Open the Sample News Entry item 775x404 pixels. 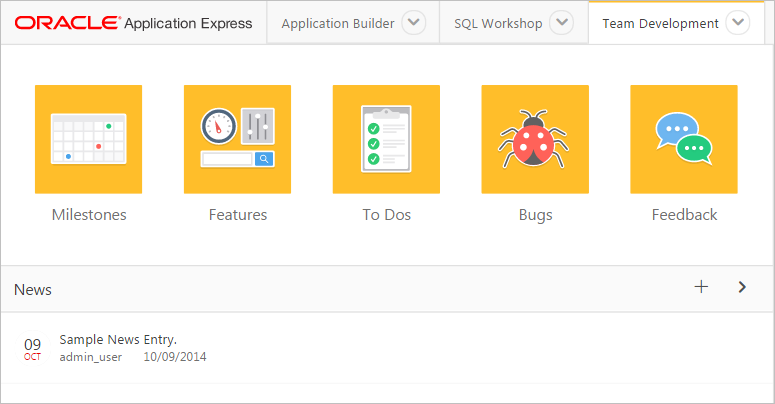tap(118, 339)
